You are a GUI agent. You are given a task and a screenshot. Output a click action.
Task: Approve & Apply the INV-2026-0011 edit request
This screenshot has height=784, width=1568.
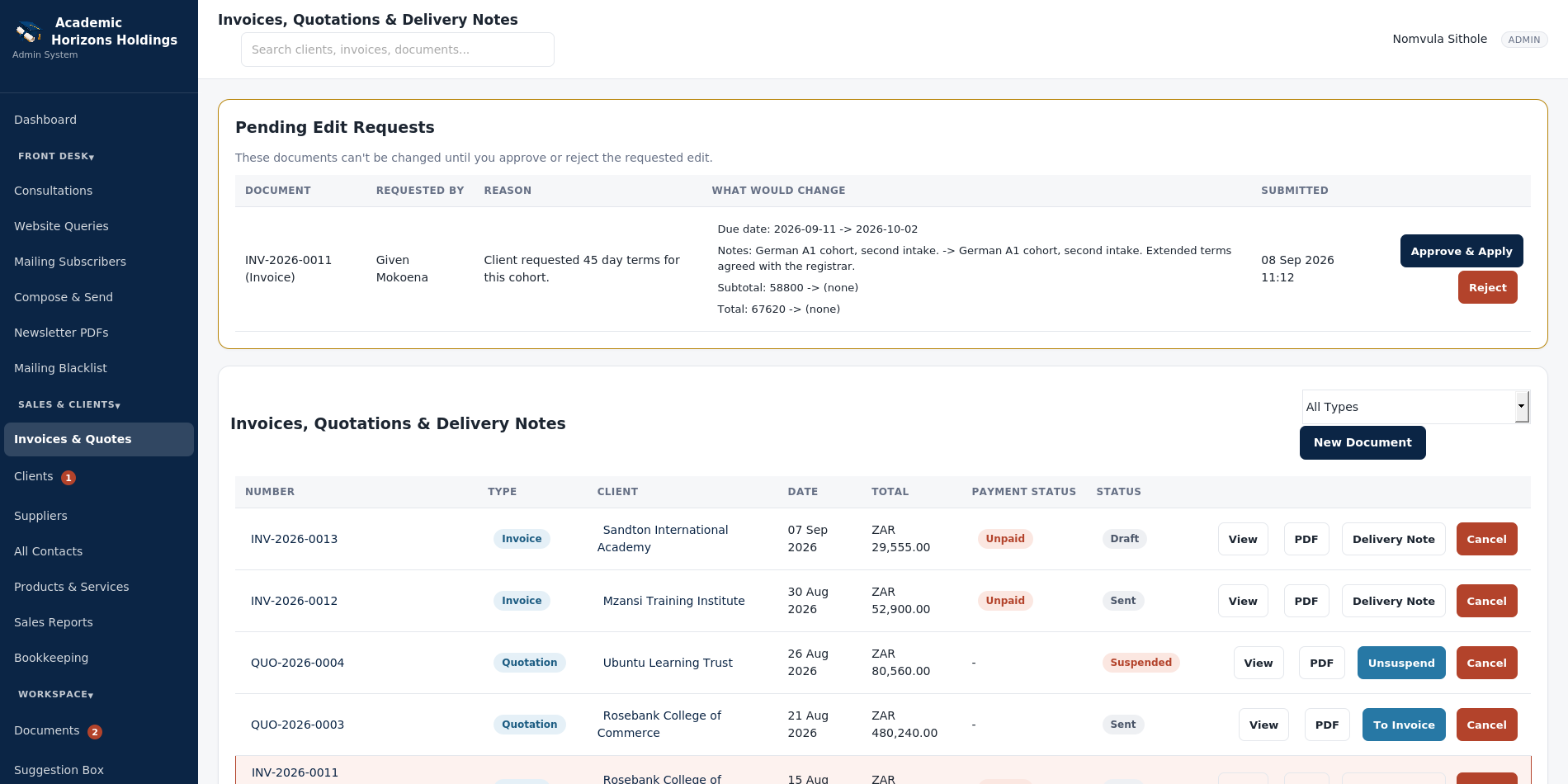point(1462,251)
